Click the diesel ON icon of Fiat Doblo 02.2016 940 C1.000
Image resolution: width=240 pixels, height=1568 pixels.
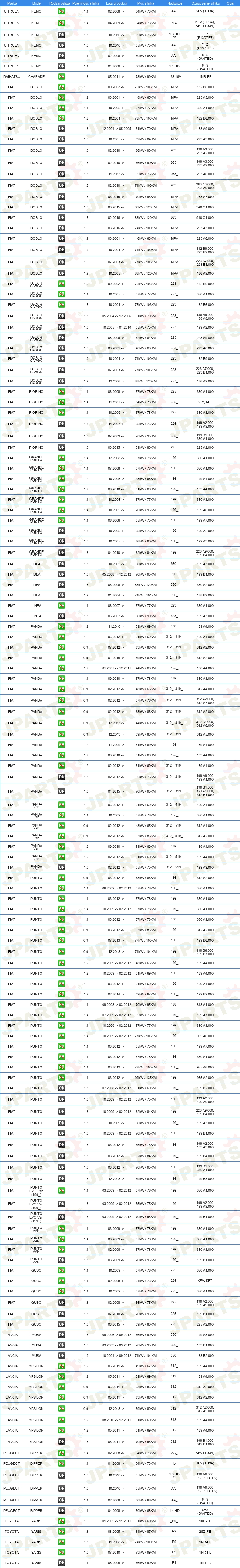coord(61,217)
